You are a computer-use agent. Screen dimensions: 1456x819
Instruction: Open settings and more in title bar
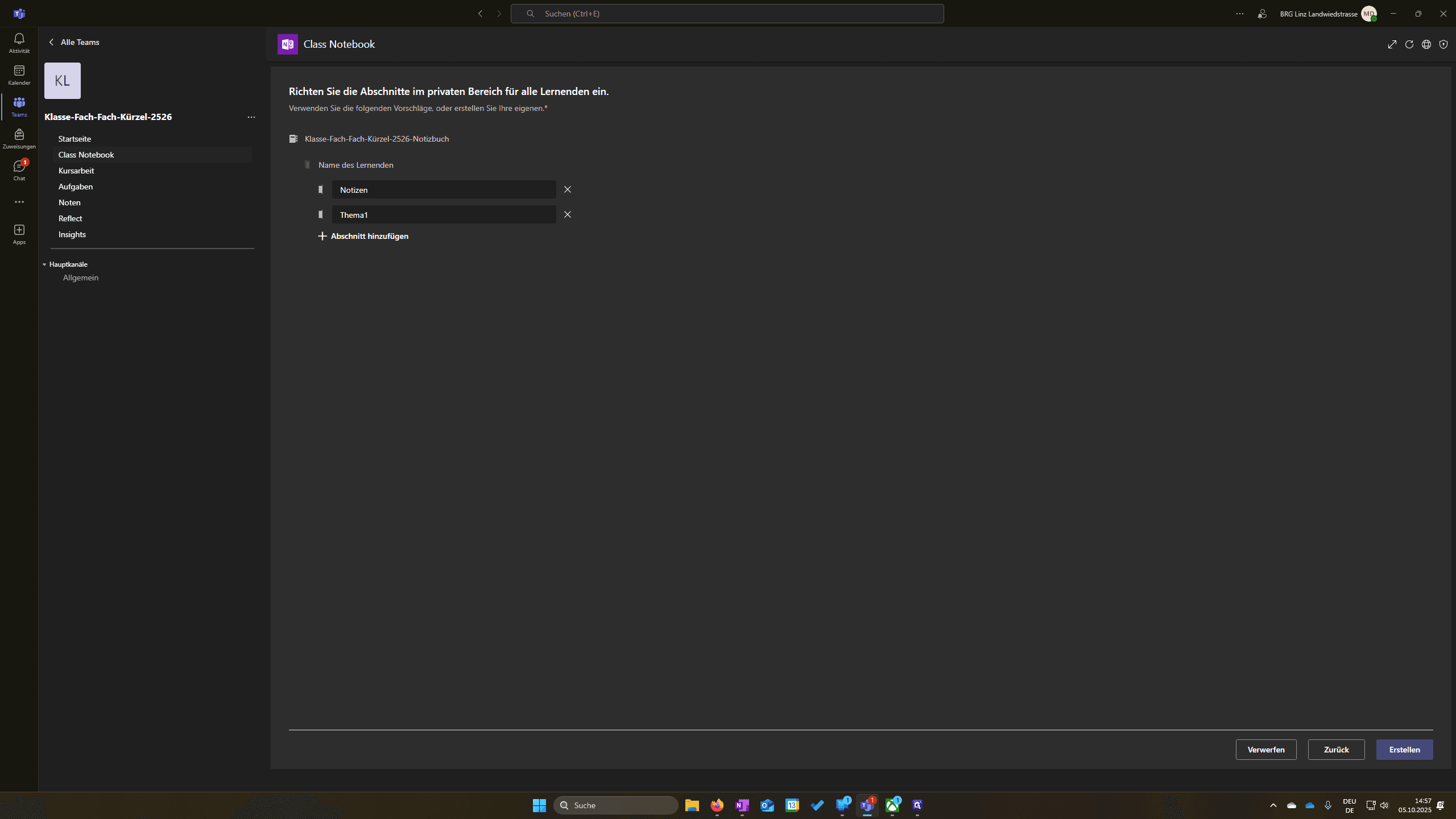click(1239, 14)
